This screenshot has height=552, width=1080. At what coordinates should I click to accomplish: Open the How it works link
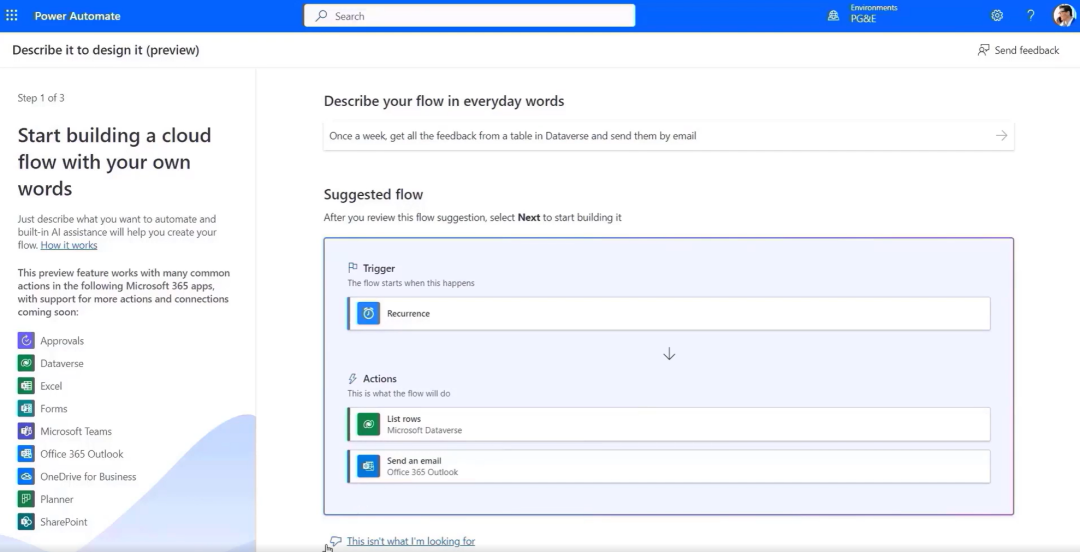coord(69,245)
